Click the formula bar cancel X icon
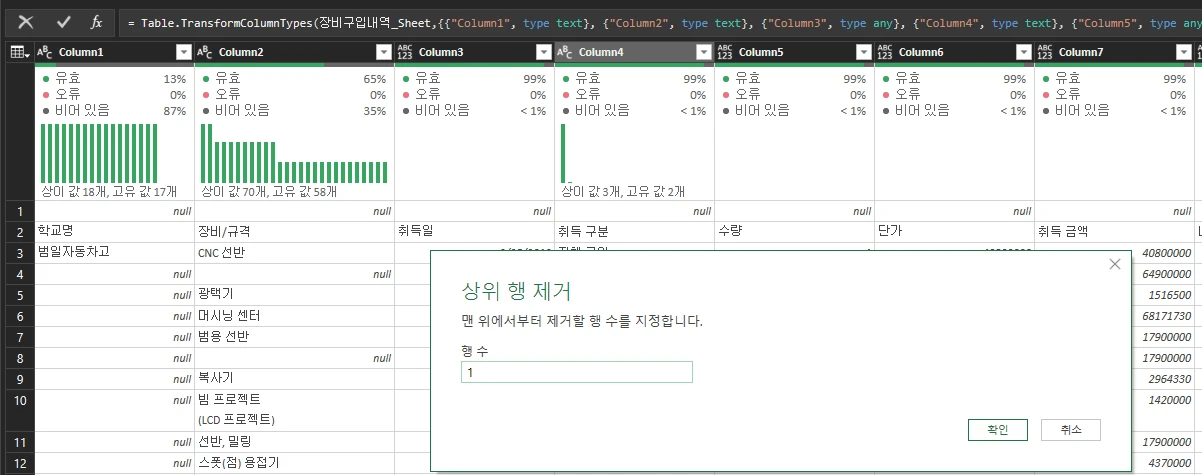The image size is (1202, 475). (x=26, y=21)
